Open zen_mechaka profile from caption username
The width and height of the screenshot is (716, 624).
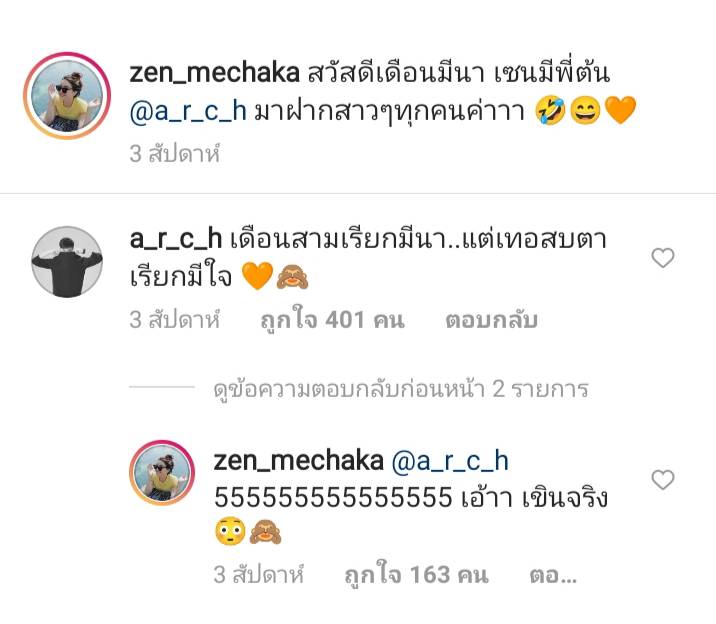point(214,73)
